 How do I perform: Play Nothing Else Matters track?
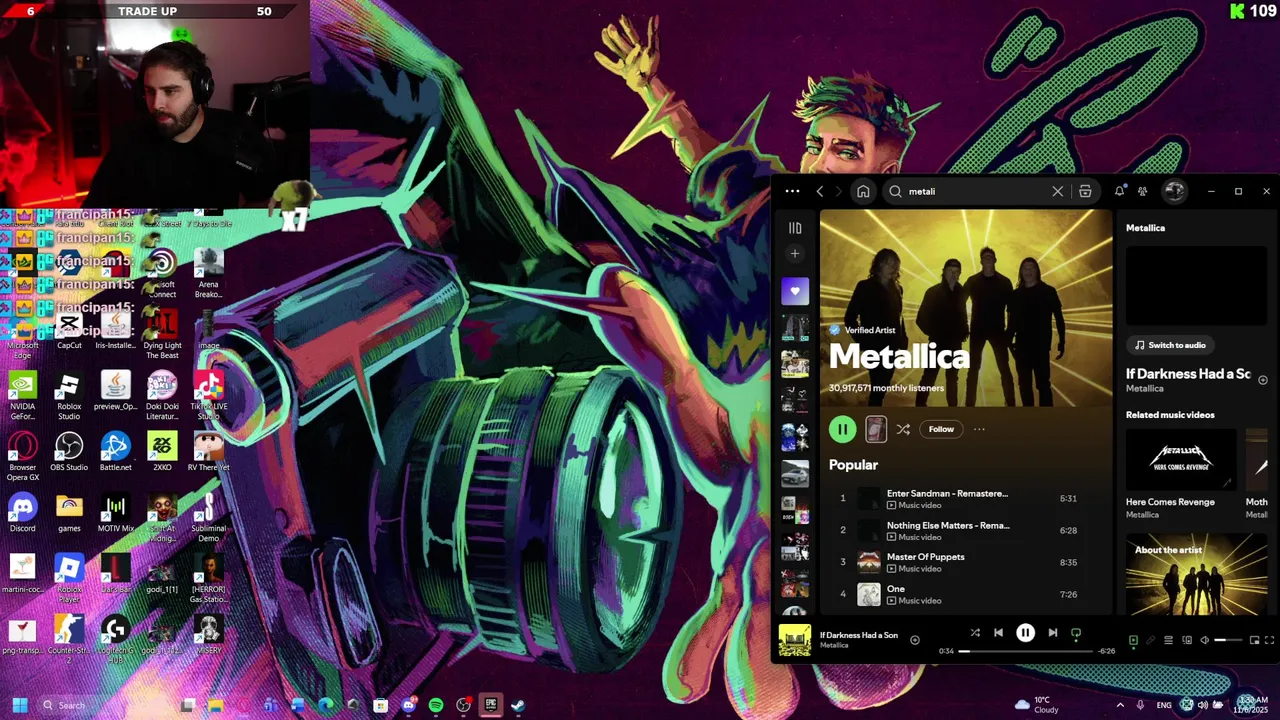click(x=967, y=530)
